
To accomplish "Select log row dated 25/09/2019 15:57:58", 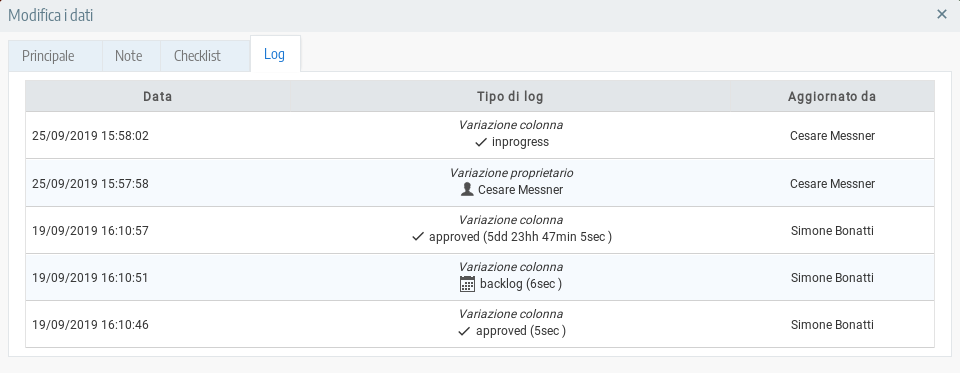I will click(x=480, y=183).
